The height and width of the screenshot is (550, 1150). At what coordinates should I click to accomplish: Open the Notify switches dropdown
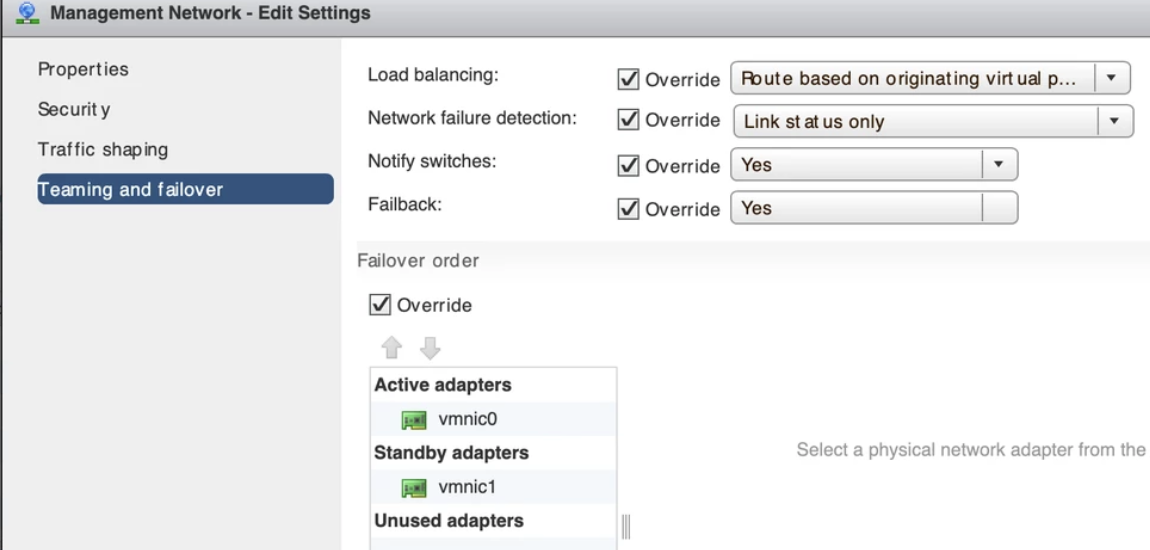click(x=873, y=164)
